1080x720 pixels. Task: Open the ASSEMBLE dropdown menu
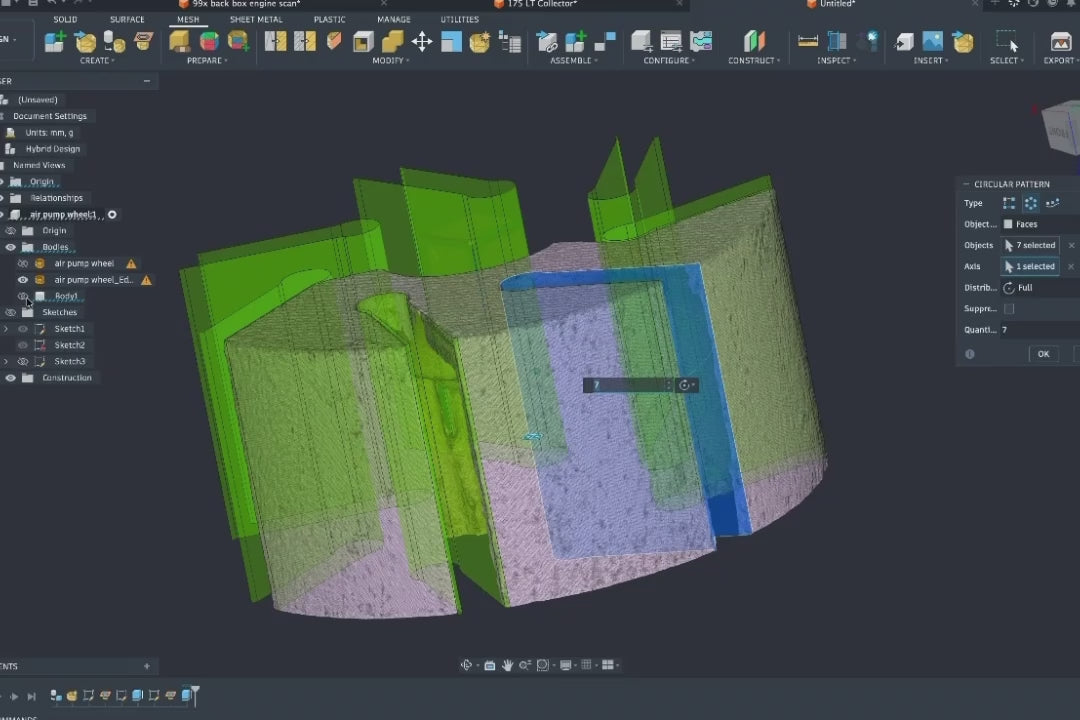pyautogui.click(x=574, y=61)
